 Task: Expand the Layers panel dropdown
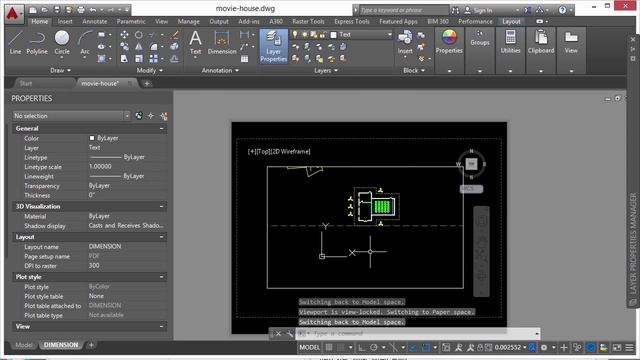pos(326,70)
